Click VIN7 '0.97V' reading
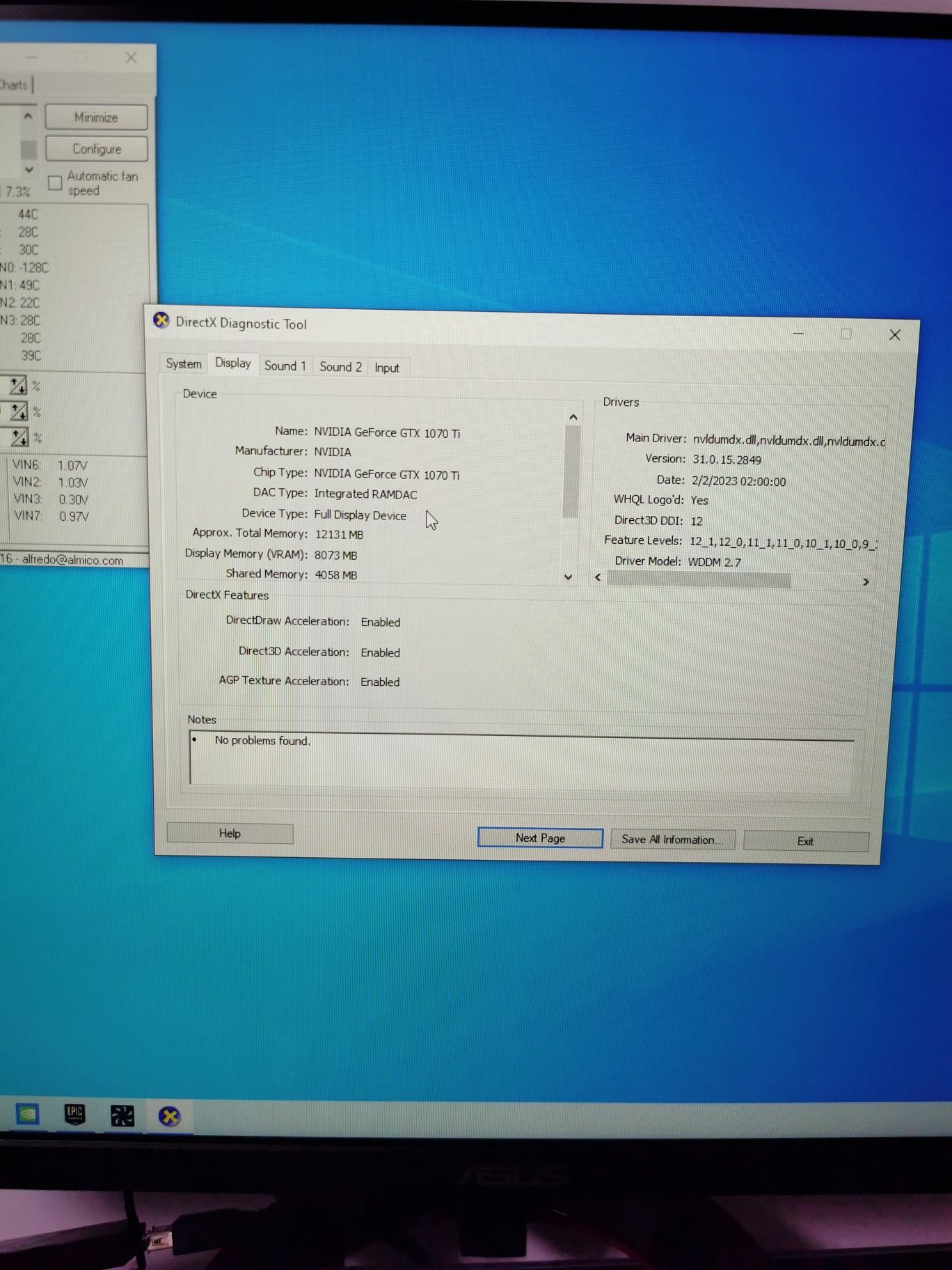The image size is (952, 1270). click(74, 517)
